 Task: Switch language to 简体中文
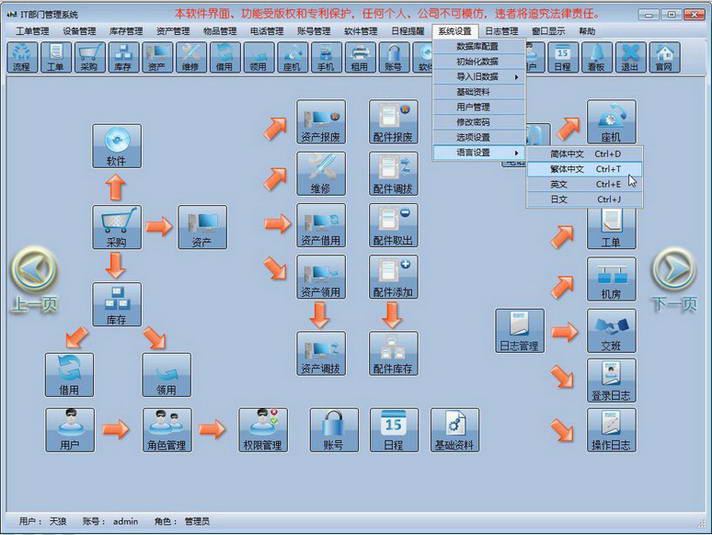584,154
